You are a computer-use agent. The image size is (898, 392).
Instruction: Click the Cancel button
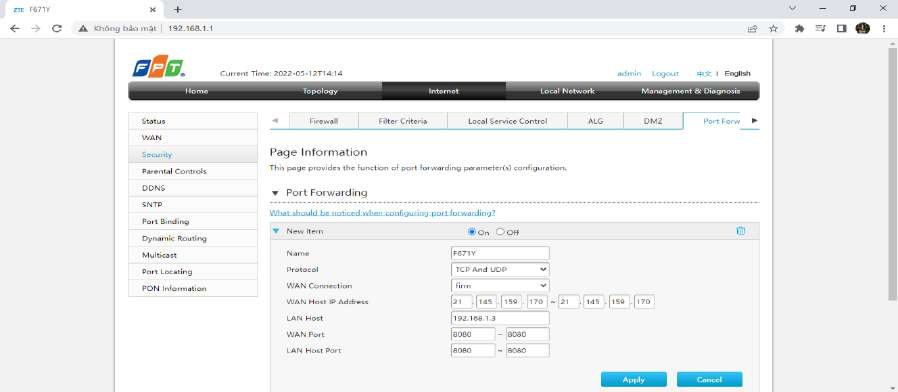coord(709,379)
